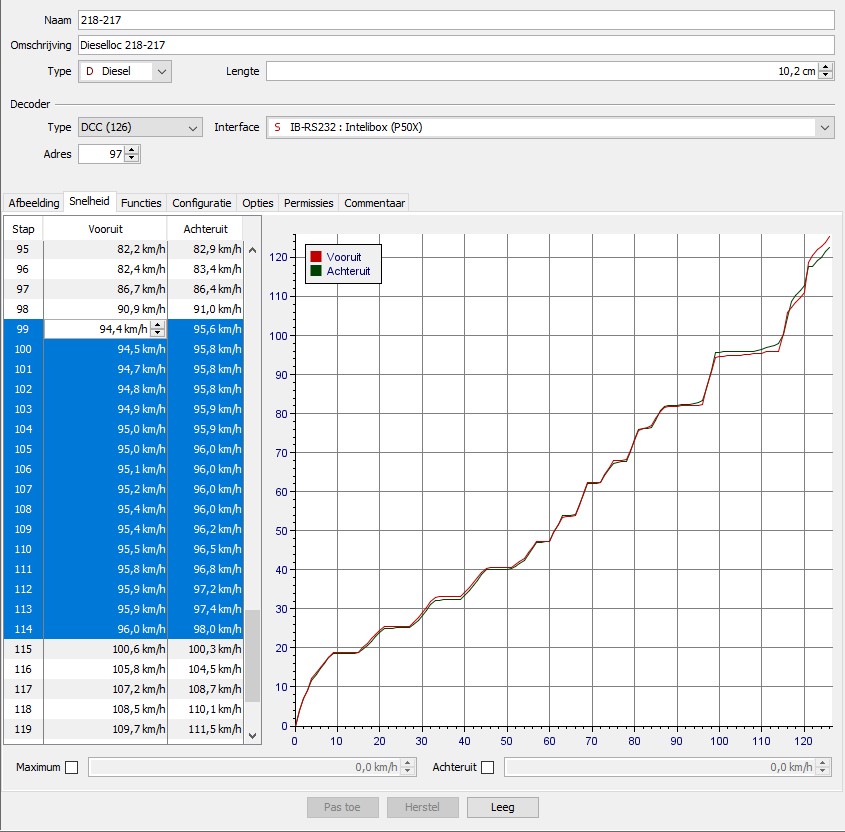
Task: Select step 116 row
Action: point(124,669)
